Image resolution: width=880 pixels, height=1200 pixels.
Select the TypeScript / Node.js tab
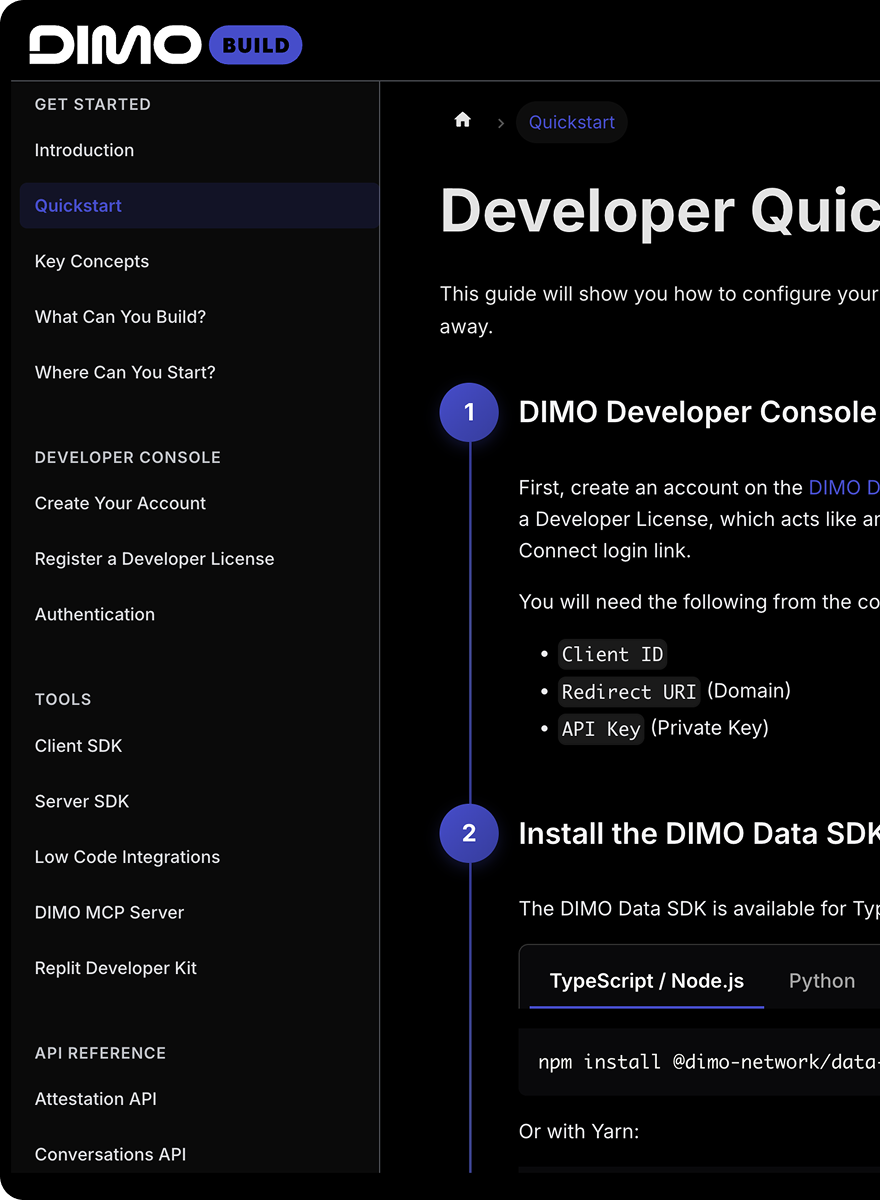(647, 981)
